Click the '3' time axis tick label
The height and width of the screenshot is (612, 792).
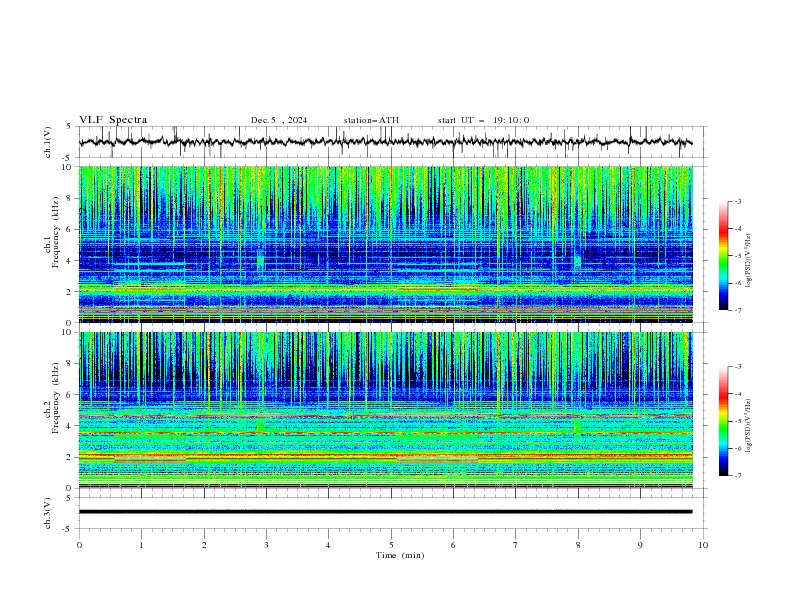click(266, 545)
